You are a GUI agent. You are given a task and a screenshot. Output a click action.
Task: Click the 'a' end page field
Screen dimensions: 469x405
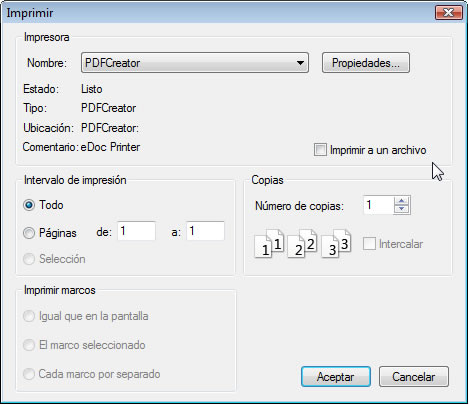click(x=205, y=231)
